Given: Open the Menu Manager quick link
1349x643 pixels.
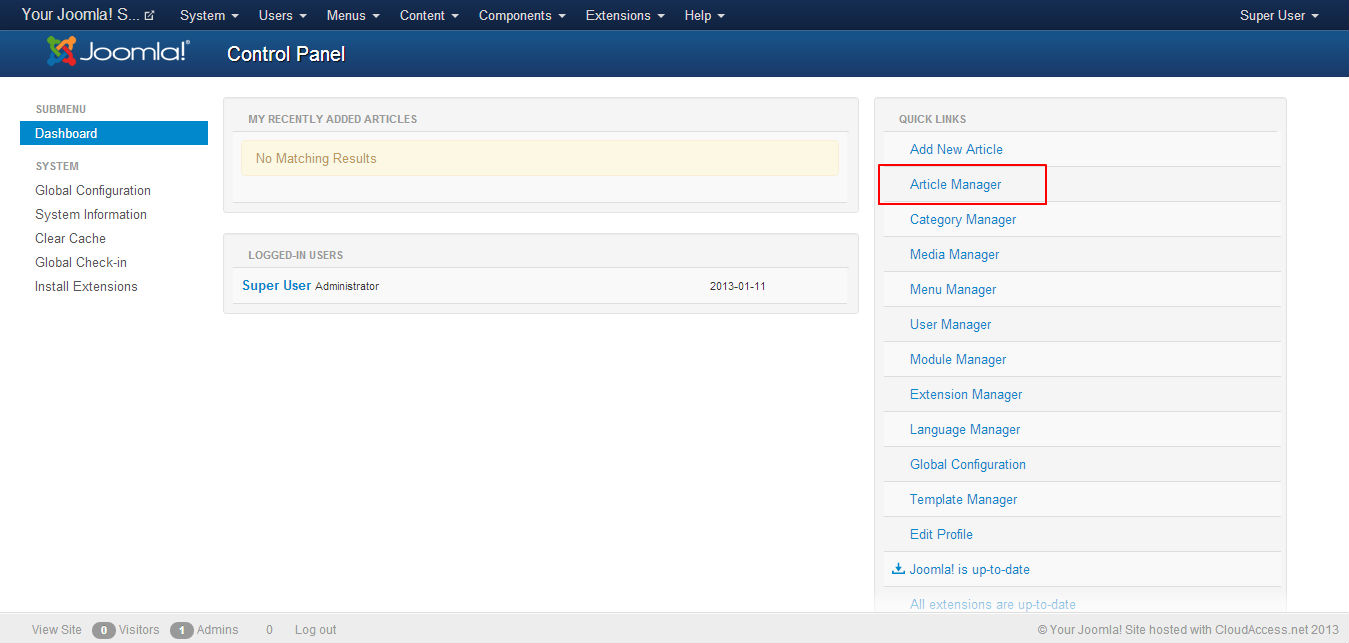Looking at the screenshot, I should pos(953,289).
